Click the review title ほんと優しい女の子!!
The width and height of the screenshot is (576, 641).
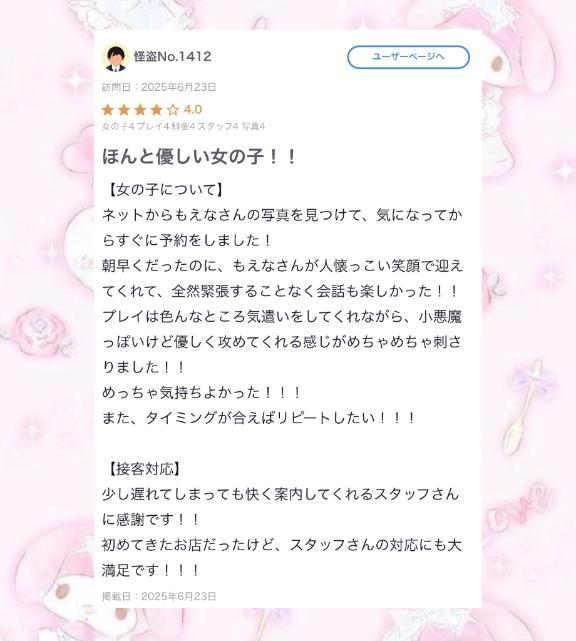click(x=199, y=156)
